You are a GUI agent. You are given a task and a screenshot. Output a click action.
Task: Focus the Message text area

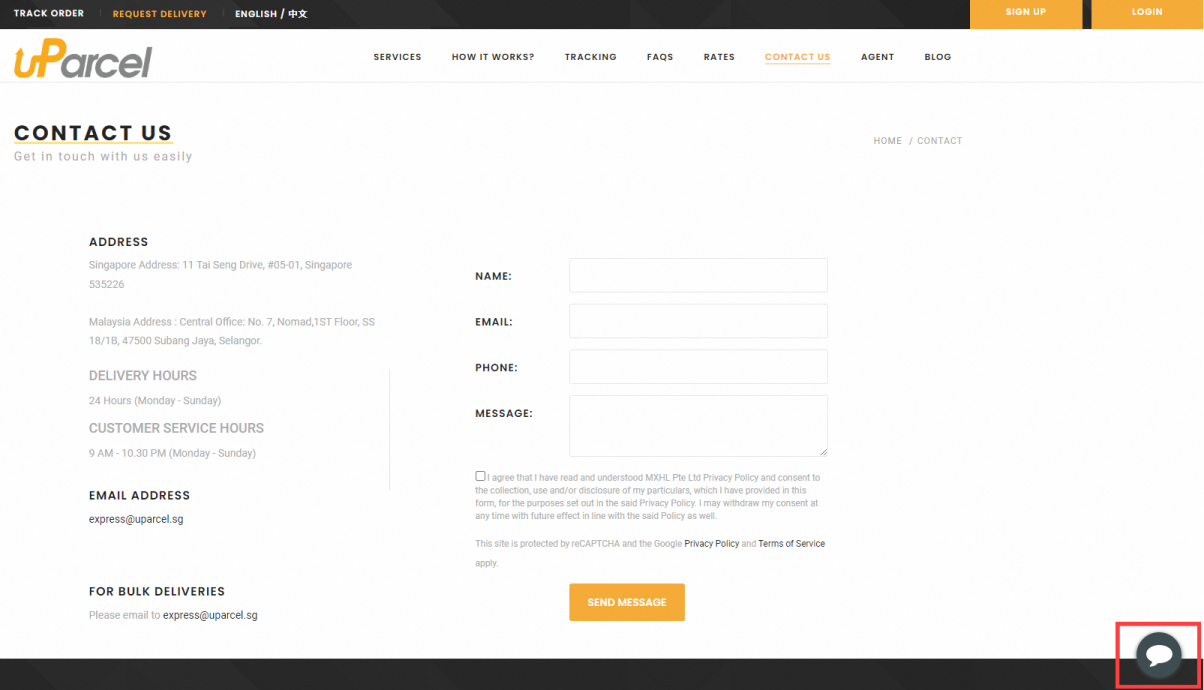tap(698, 426)
